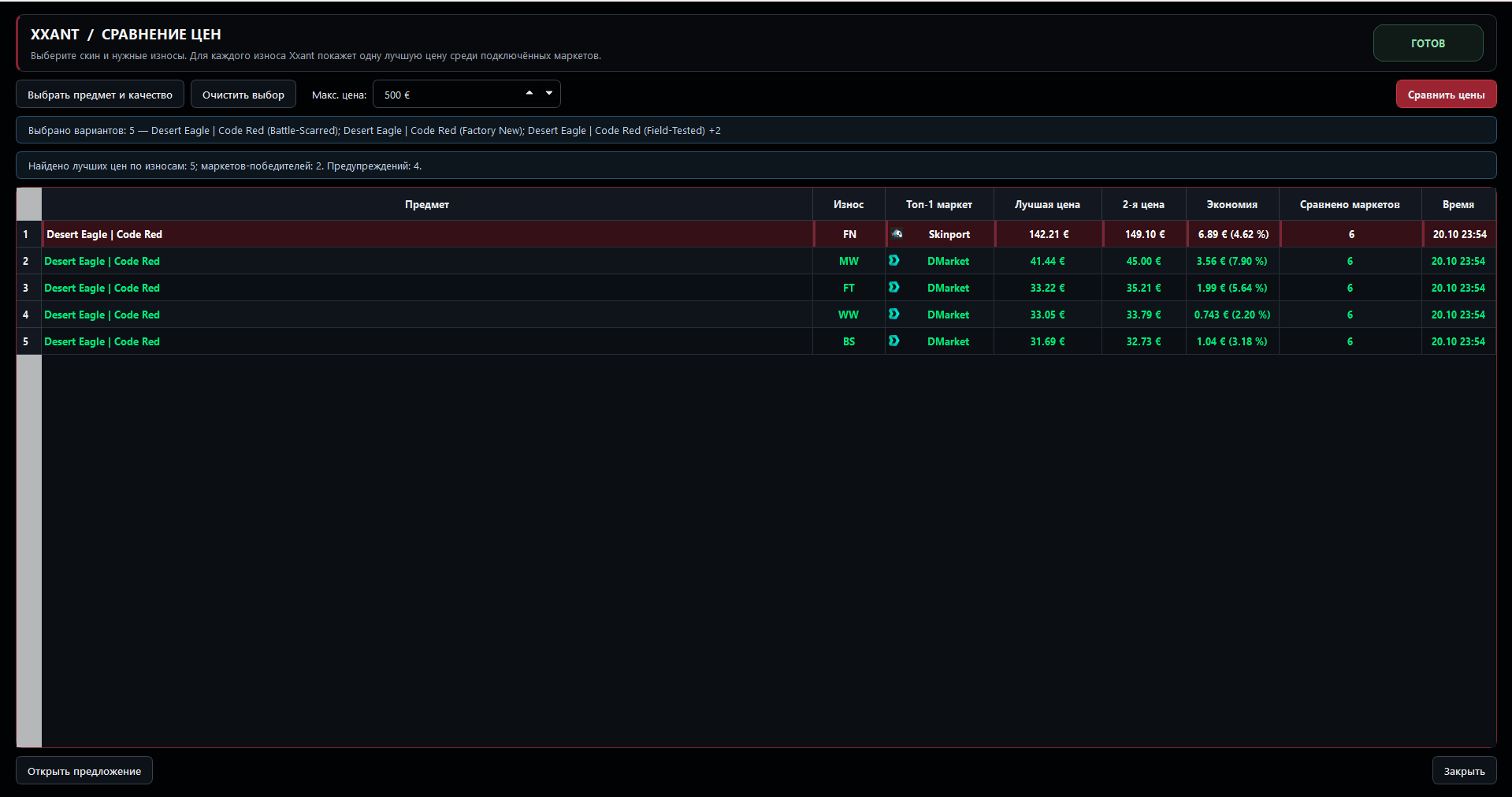Click wear cell WW
1512x797 pixels.
(849, 315)
